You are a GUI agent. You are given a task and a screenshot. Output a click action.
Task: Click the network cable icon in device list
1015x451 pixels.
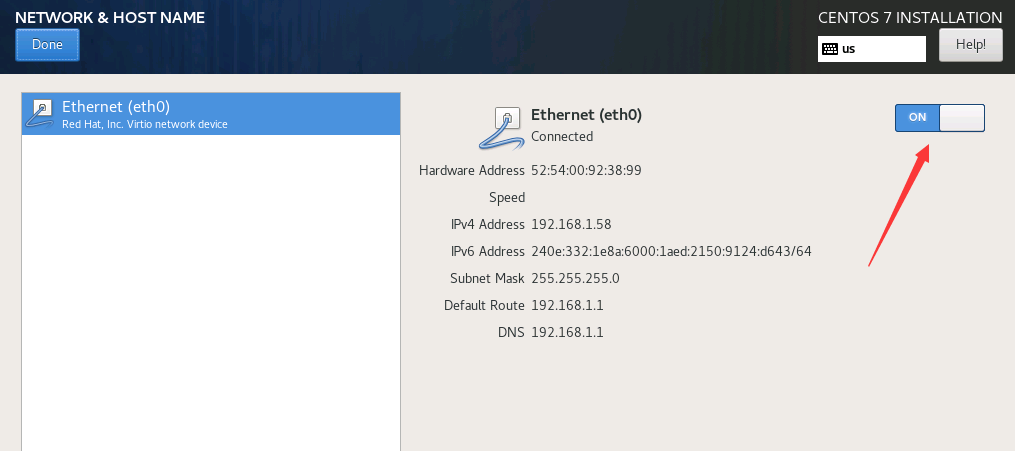41,114
